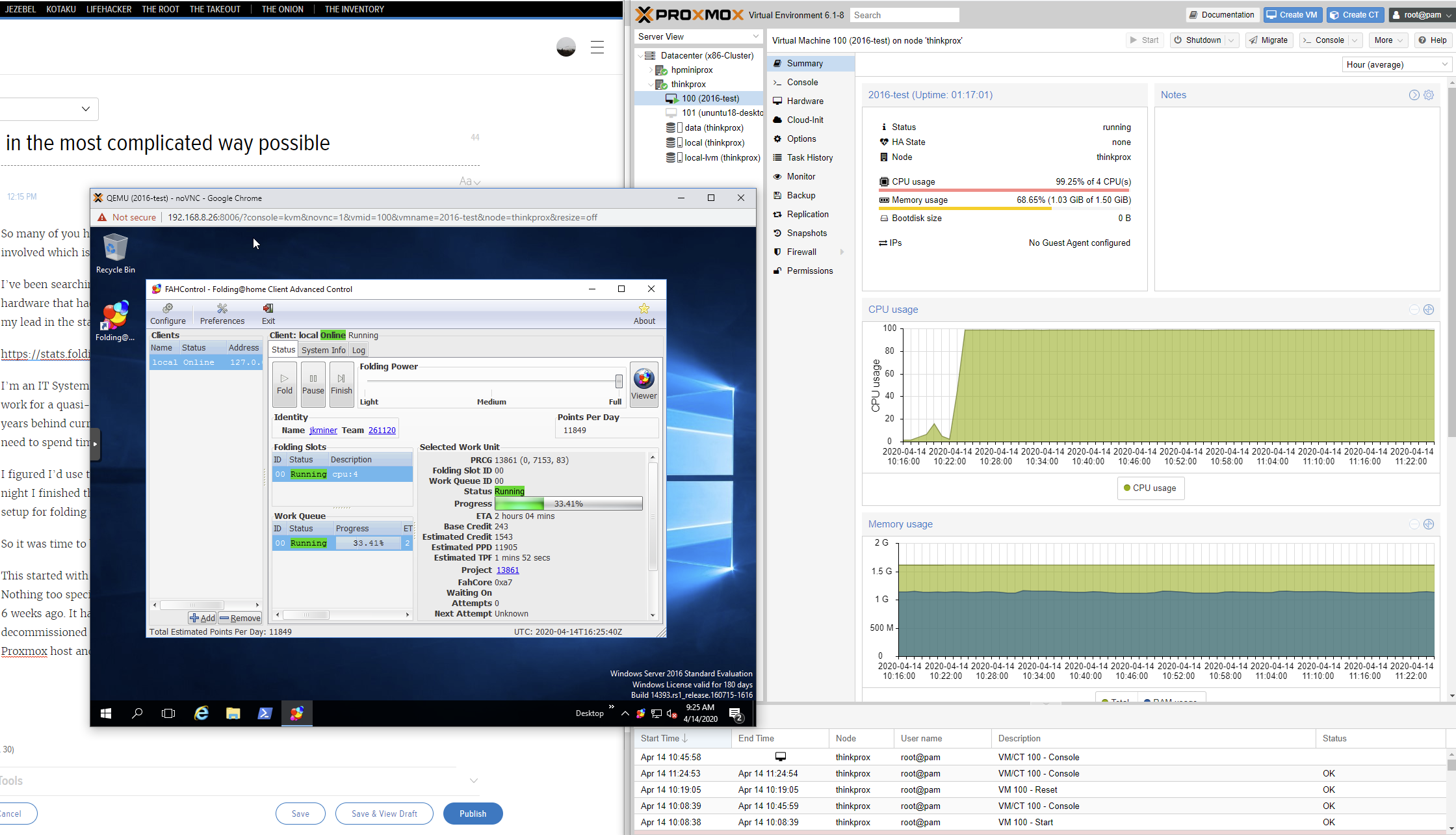Switch to the System Info tab in FAHControl
This screenshot has width=1456, height=835.
tap(323, 350)
